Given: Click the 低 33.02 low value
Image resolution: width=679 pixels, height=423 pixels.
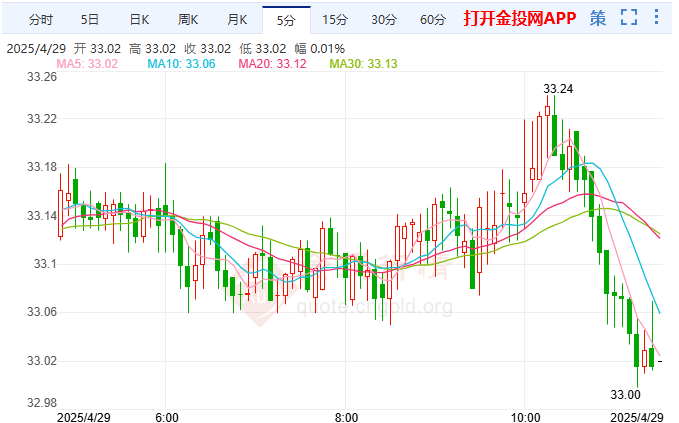Looking at the screenshot, I should (263, 48).
